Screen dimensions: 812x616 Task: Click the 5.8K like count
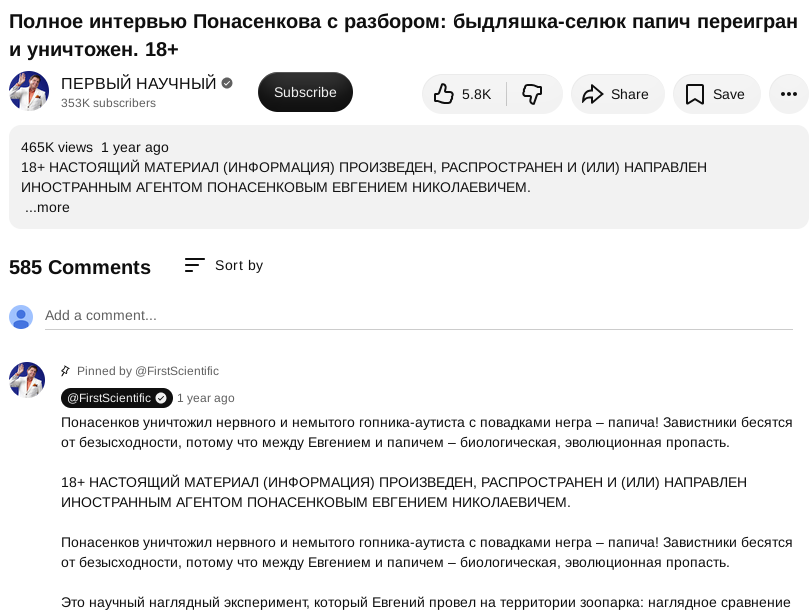pos(476,94)
